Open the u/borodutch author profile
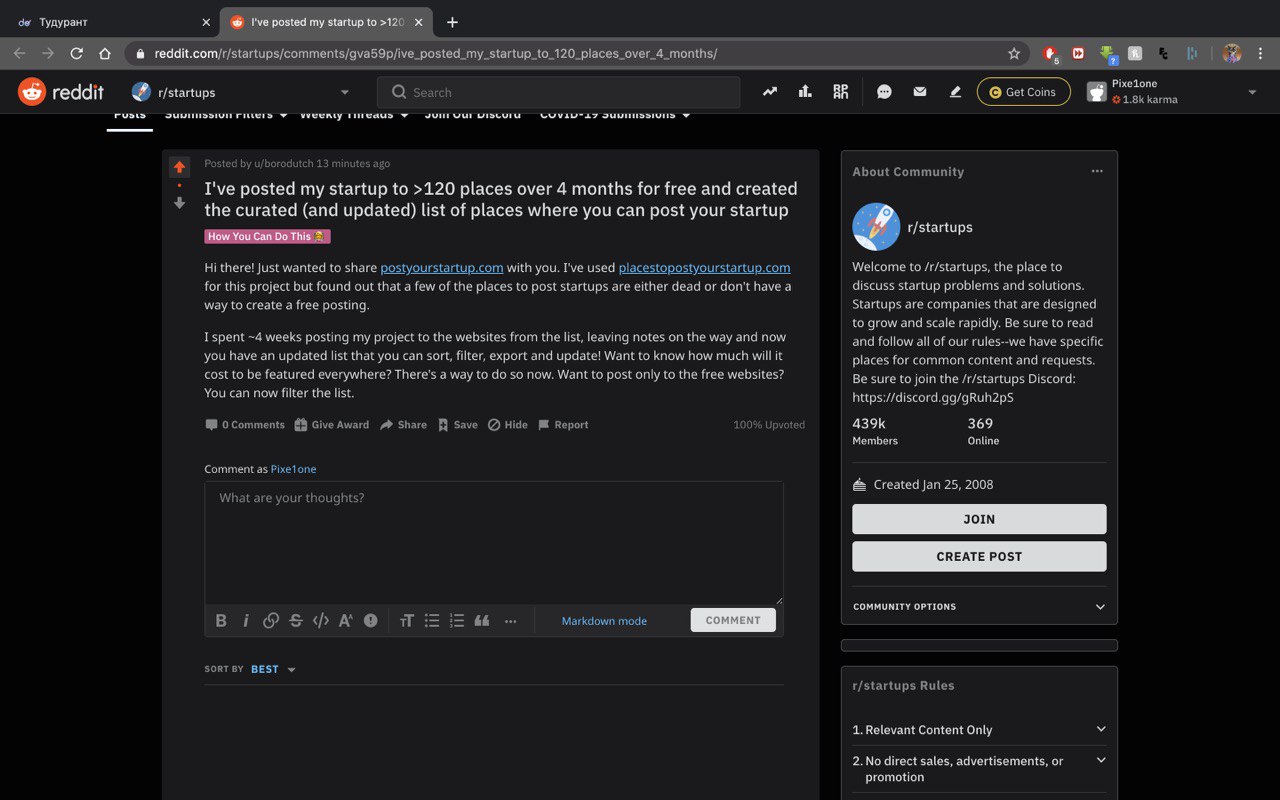Screen dimensions: 1280x800 click(283, 163)
